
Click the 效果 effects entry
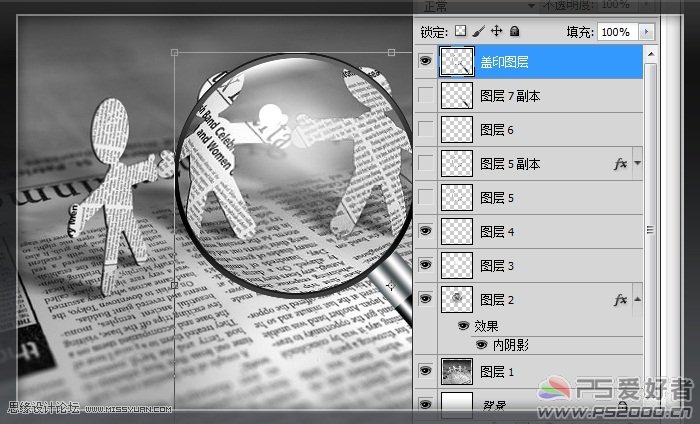pyautogui.click(x=486, y=326)
